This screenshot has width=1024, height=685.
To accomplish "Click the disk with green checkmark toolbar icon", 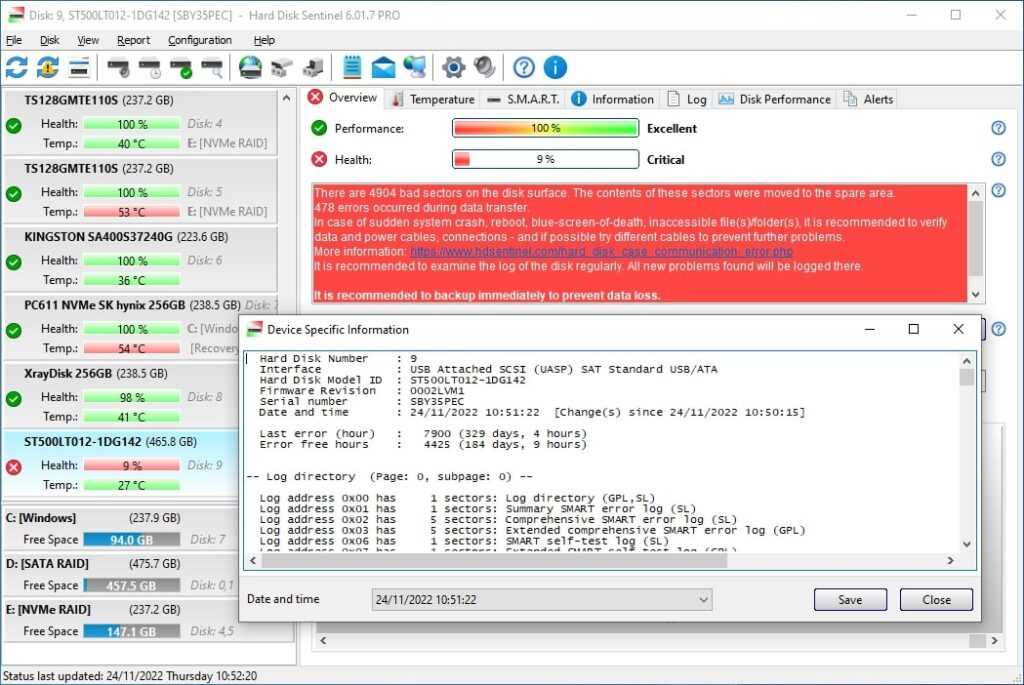I will pos(181,67).
